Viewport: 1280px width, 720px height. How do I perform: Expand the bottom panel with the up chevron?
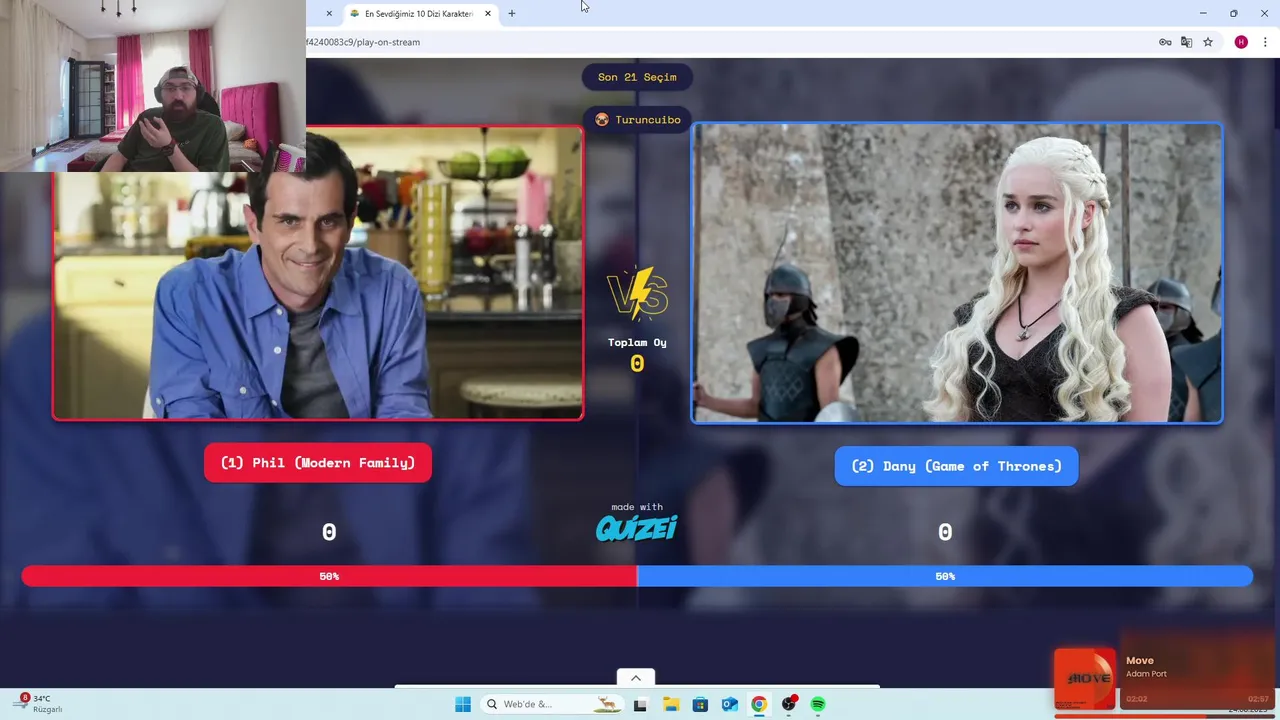click(636, 678)
